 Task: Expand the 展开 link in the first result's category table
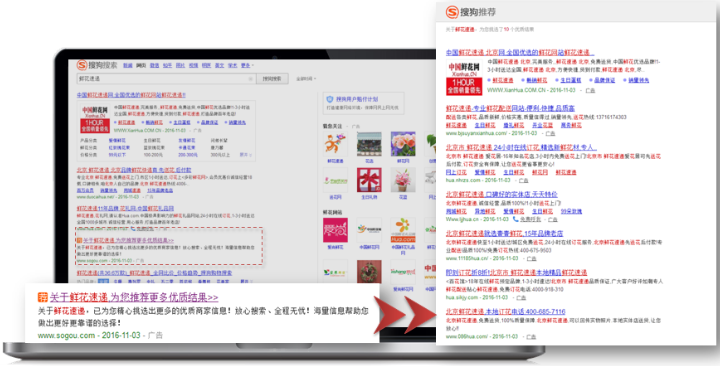coord(246,155)
